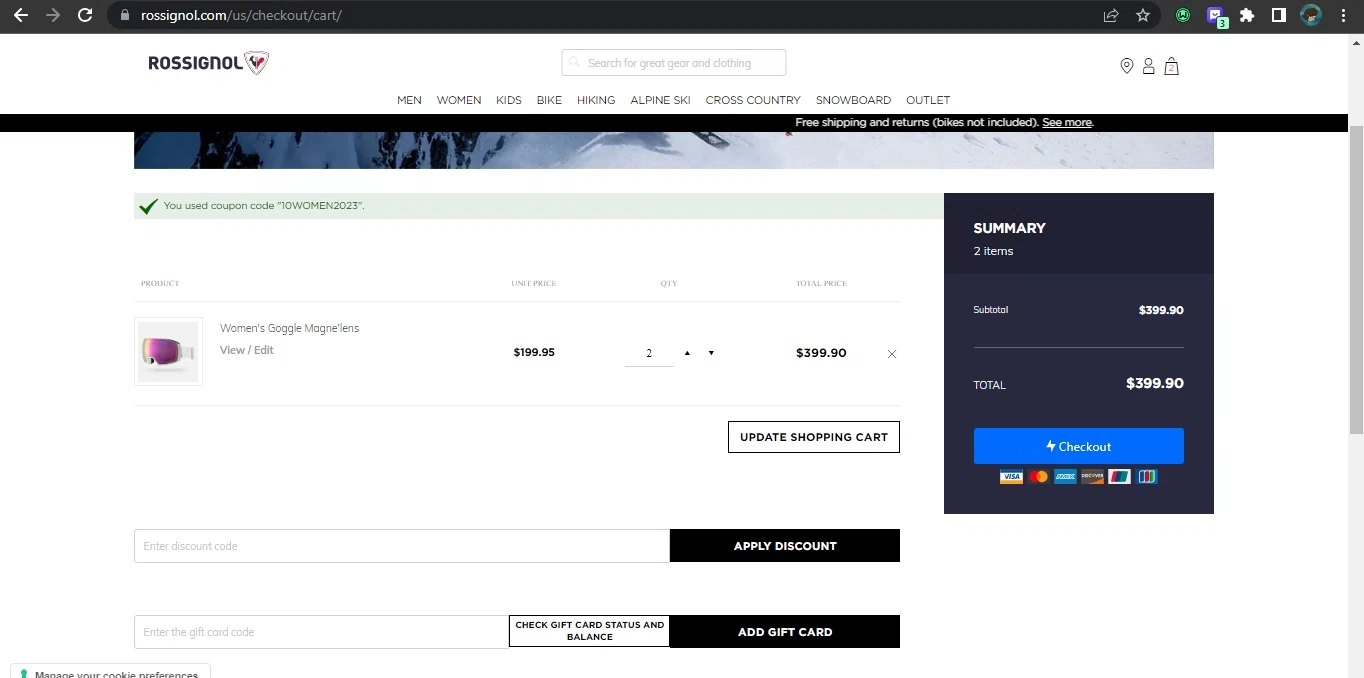
Task: Open the purple extension with badge 3
Action: (1216, 16)
